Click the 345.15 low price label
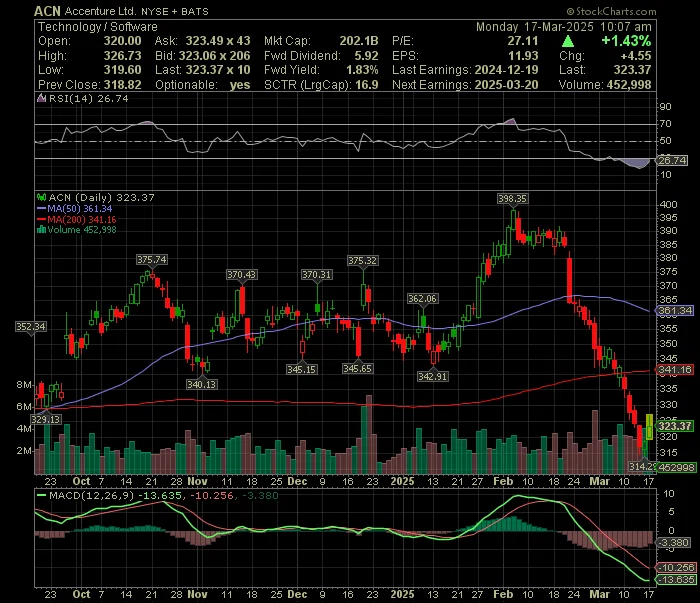Screen dimensions: 700x603 pyautogui.click(x=302, y=369)
